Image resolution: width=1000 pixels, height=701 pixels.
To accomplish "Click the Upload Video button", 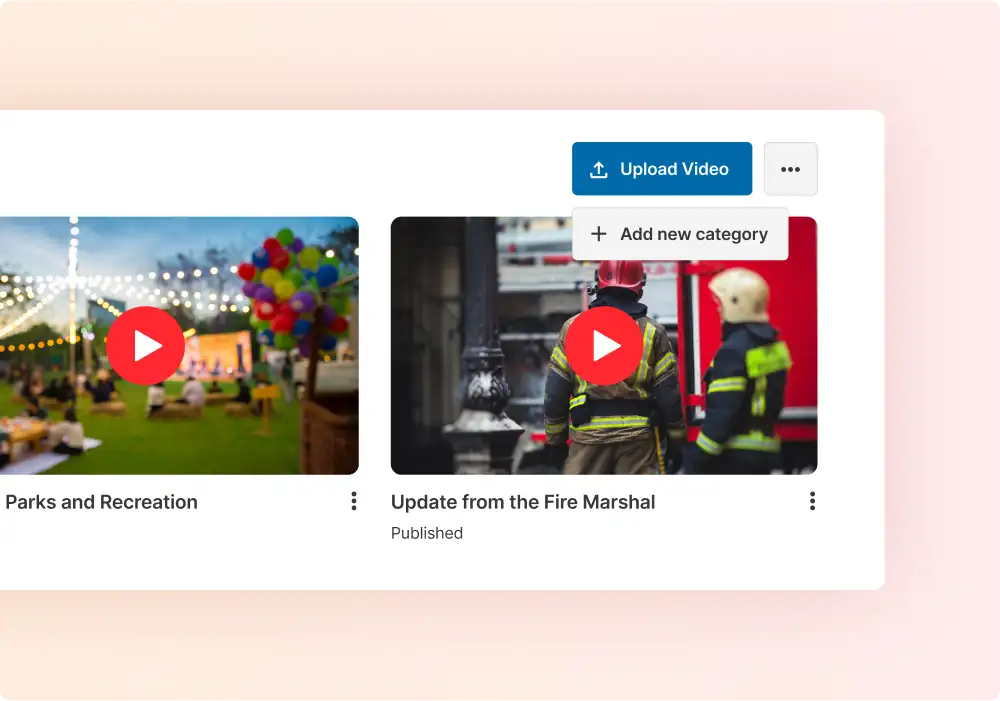I will coord(661,169).
